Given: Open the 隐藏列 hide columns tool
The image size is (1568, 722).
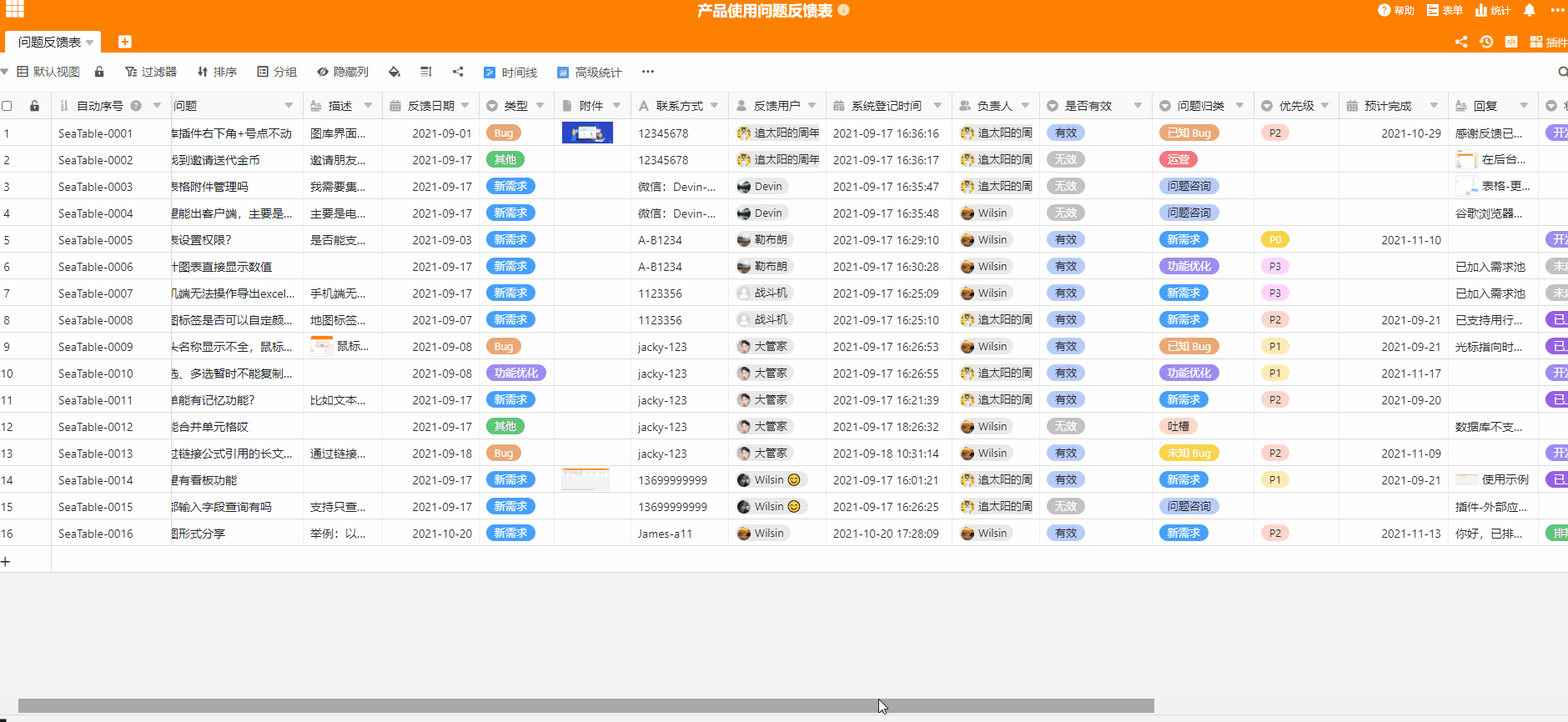Looking at the screenshot, I should [x=343, y=72].
